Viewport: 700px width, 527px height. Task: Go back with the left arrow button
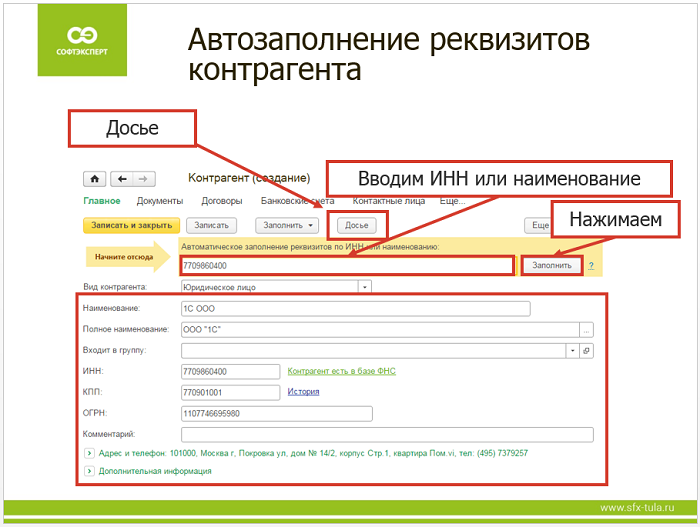pos(122,179)
